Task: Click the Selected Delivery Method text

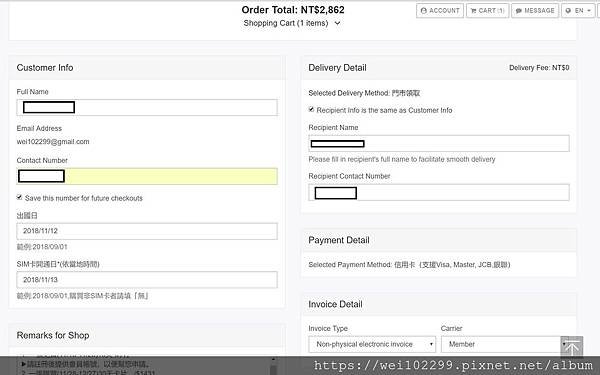Action: click(x=364, y=93)
